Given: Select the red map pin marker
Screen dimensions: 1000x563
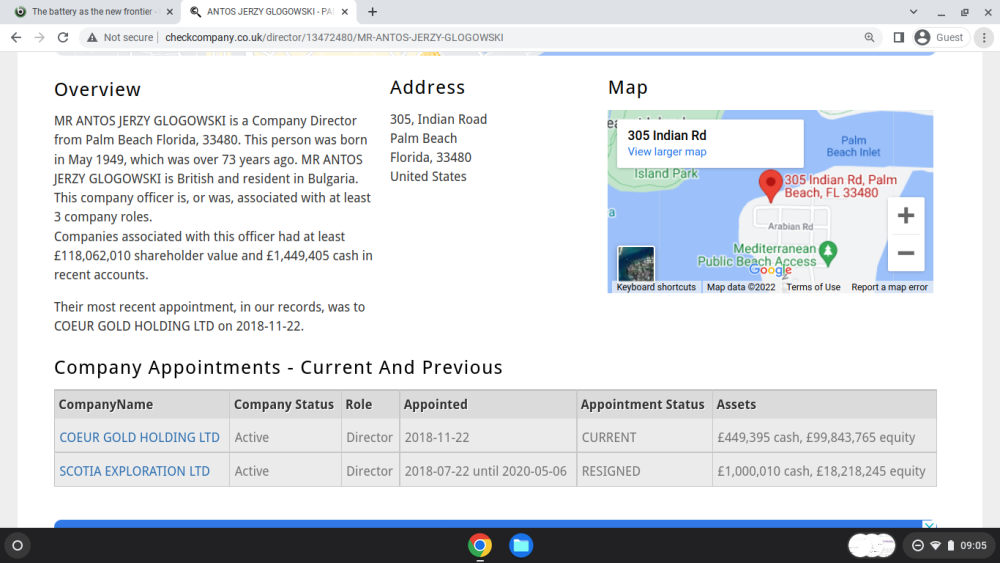Looking at the screenshot, I should (x=770, y=186).
